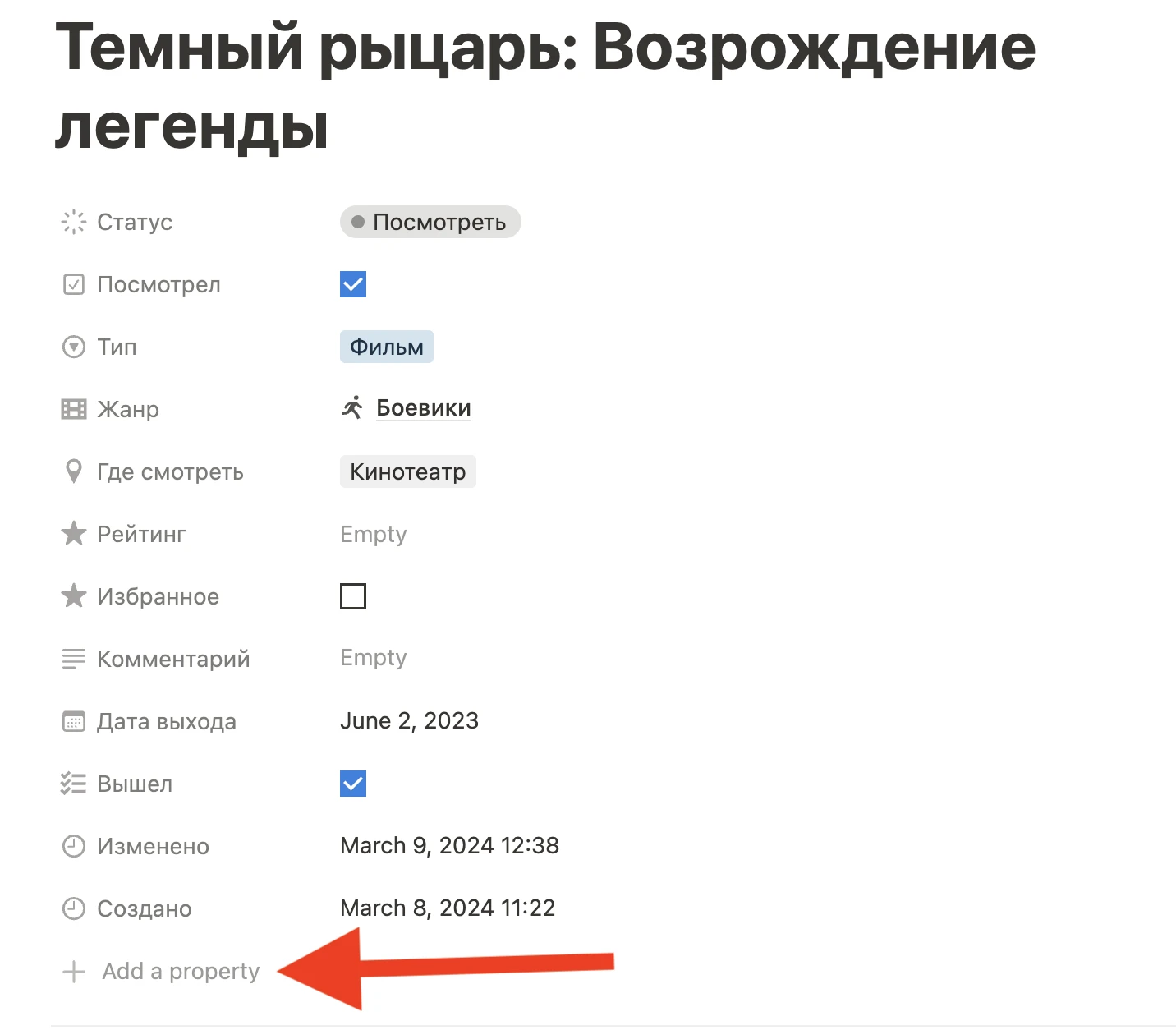Click Add a property

point(181,972)
